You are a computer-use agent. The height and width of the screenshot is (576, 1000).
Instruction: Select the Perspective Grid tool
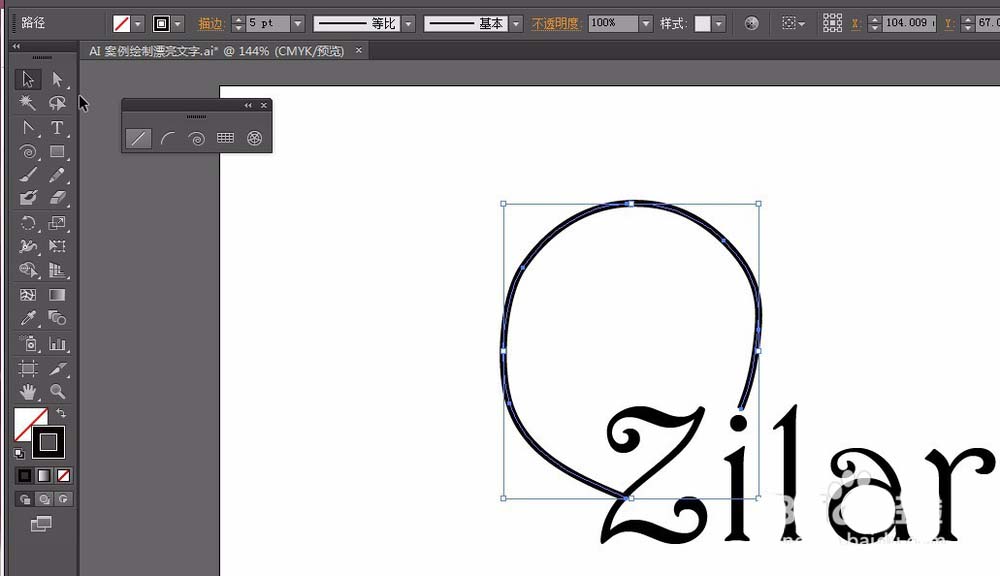point(57,270)
